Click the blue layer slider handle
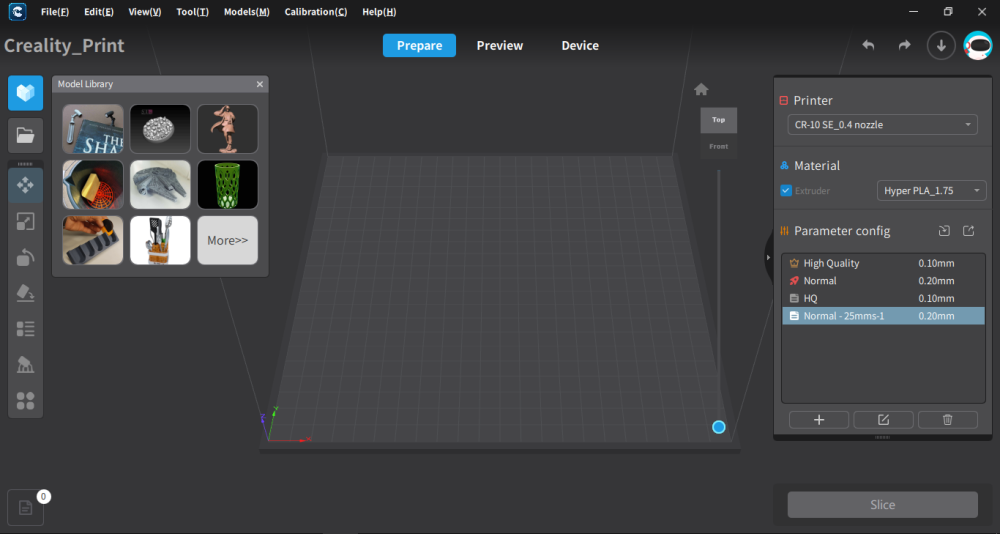Viewport: 1000px width, 534px height. pyautogui.click(x=719, y=427)
